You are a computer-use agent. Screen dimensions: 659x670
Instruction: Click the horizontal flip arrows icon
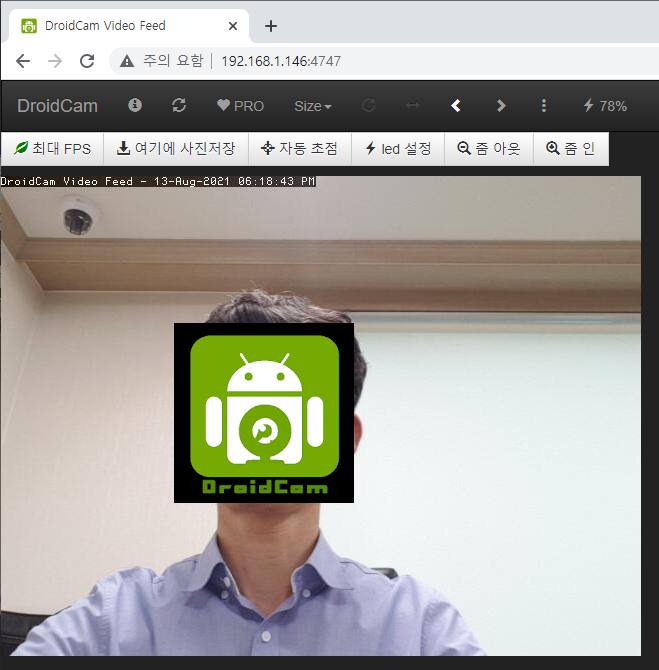pyautogui.click(x=412, y=105)
